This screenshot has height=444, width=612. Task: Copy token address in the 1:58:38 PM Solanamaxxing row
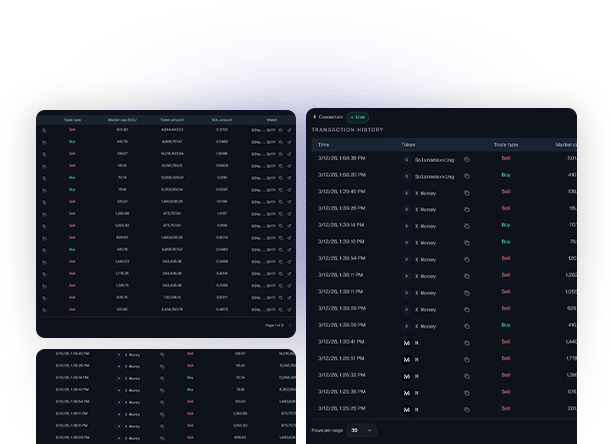pos(466,159)
